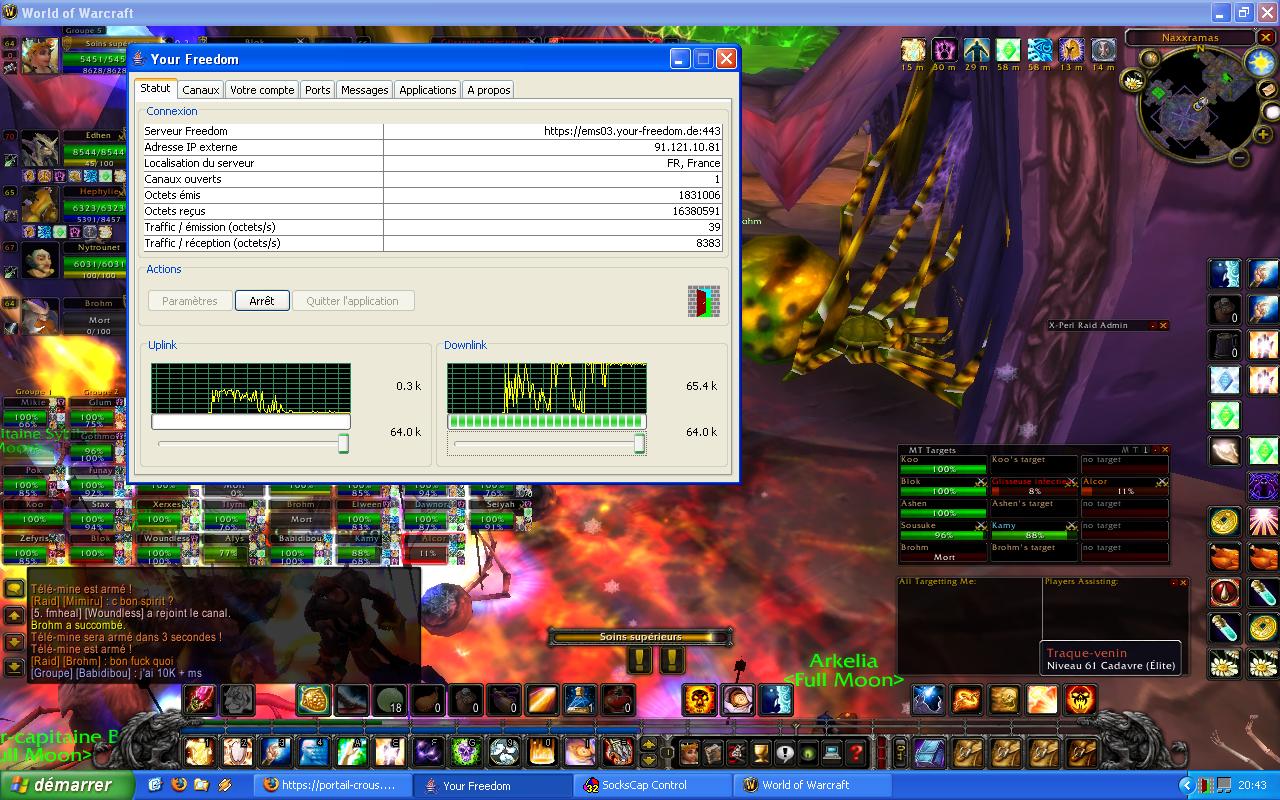Click the door icon in Your Freedom window
The width and height of the screenshot is (1280, 800).
tap(703, 301)
